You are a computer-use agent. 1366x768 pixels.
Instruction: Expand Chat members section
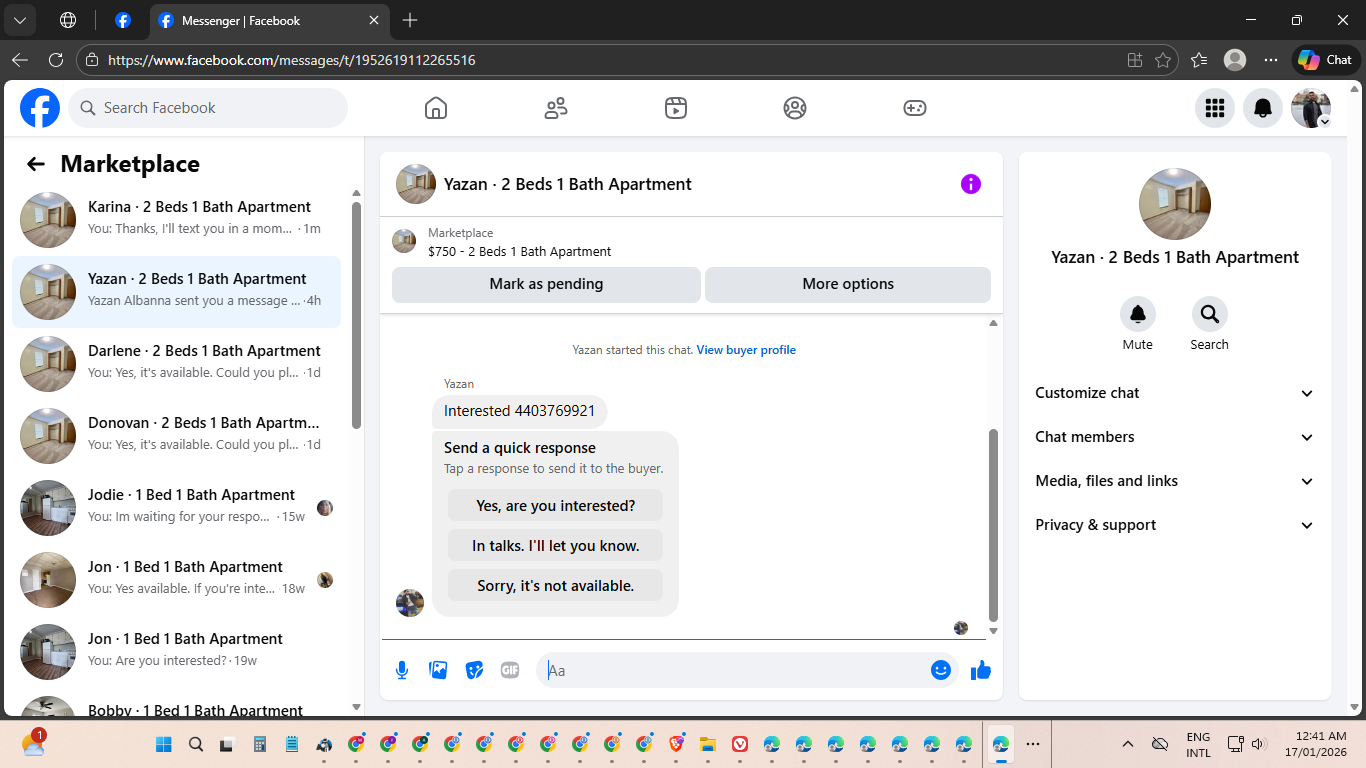coord(1175,437)
